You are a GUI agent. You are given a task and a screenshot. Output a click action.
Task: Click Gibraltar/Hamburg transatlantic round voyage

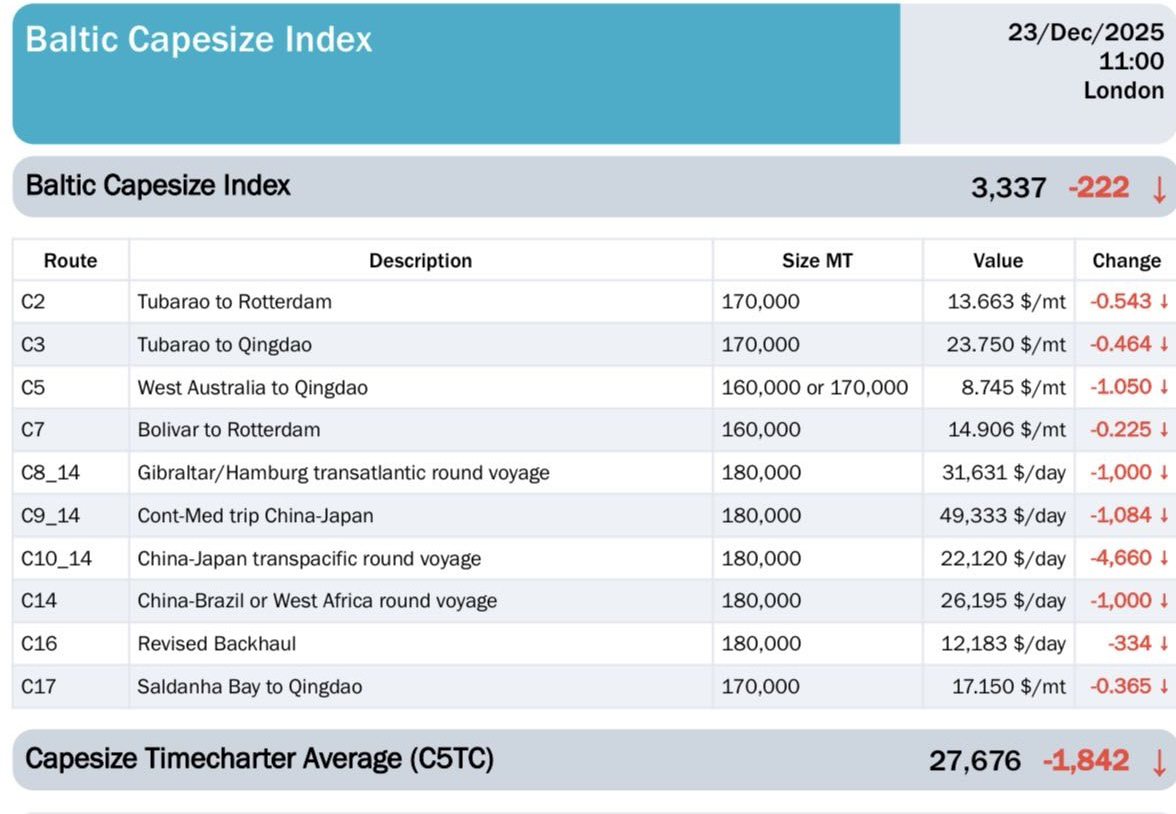344,473
